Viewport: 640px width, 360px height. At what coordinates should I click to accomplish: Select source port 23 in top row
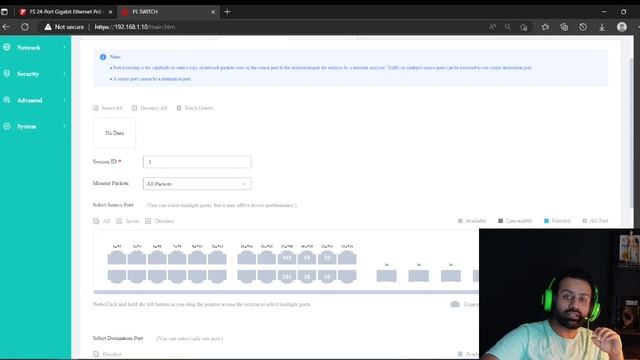347,258
